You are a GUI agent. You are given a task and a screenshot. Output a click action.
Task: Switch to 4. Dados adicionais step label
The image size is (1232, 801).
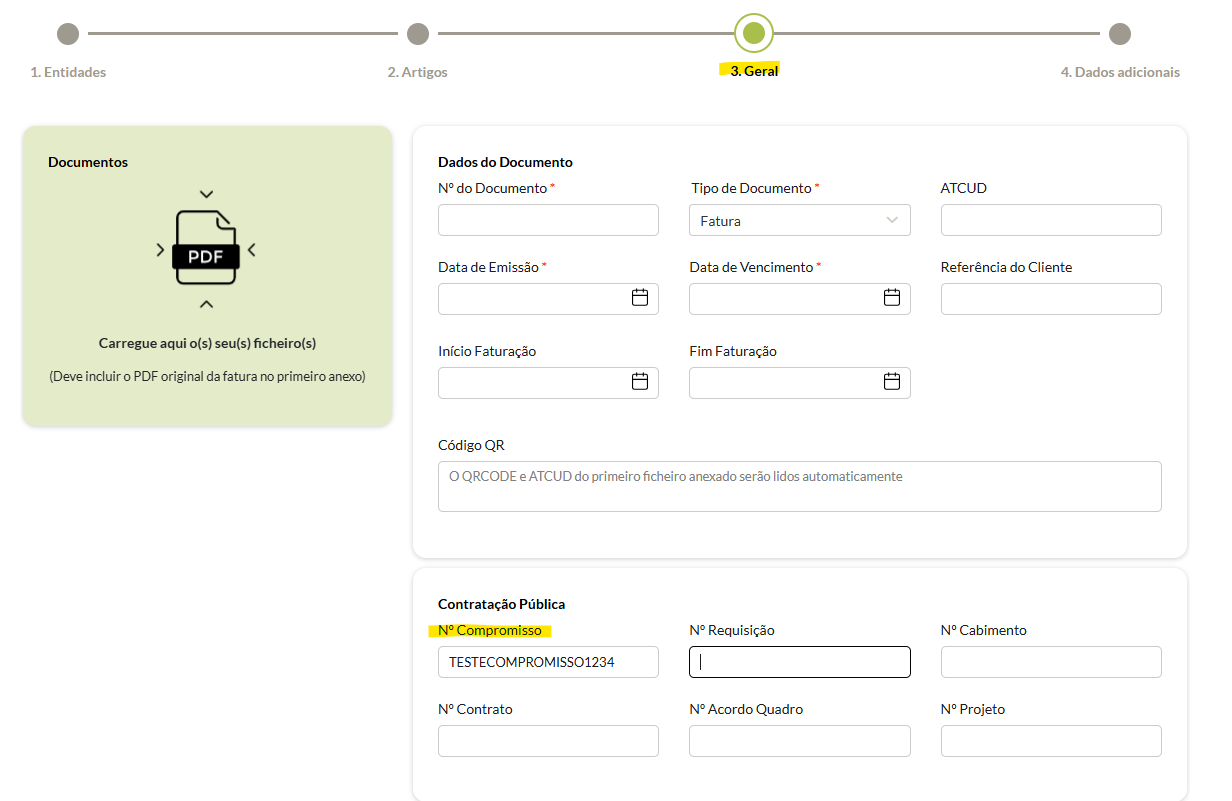1120,72
